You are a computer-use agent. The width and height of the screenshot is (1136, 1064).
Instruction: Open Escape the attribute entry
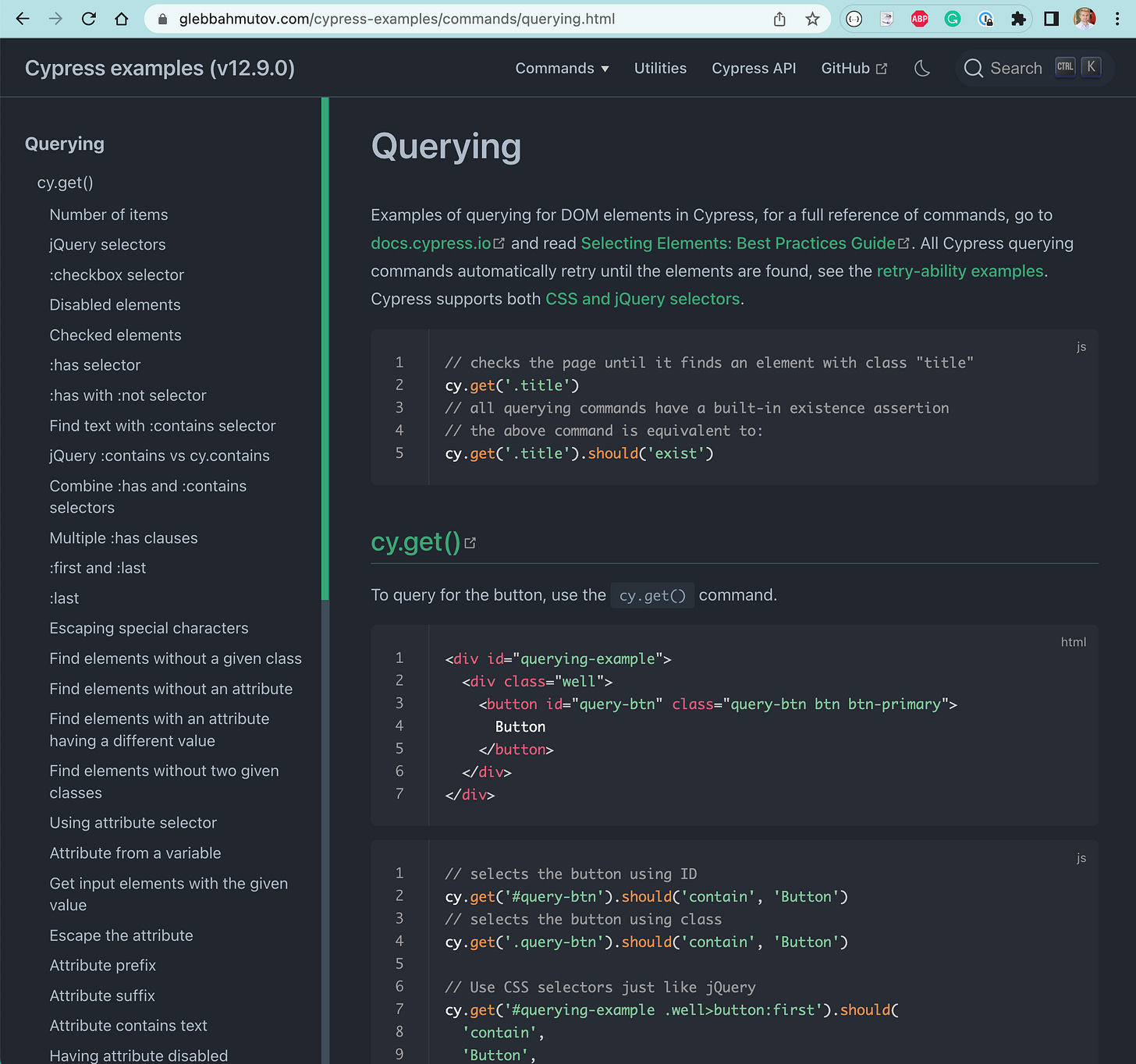pyautogui.click(x=121, y=935)
